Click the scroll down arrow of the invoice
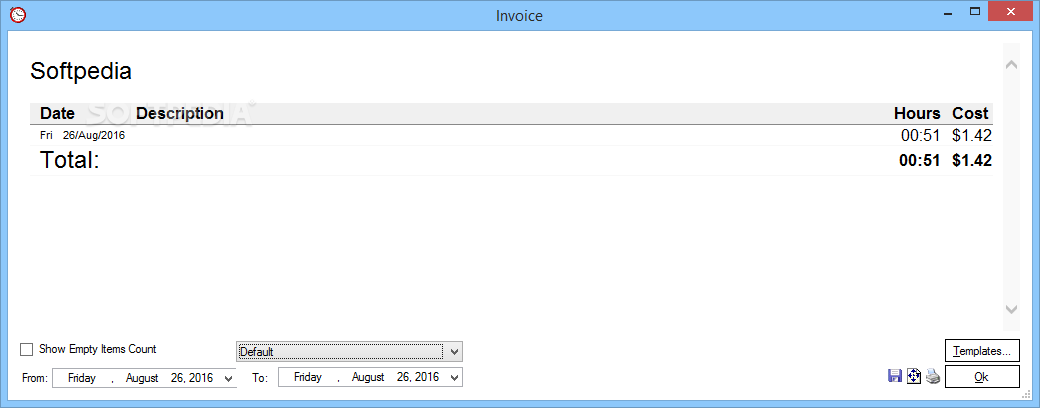The width and height of the screenshot is (1040, 408). pyautogui.click(x=1011, y=309)
